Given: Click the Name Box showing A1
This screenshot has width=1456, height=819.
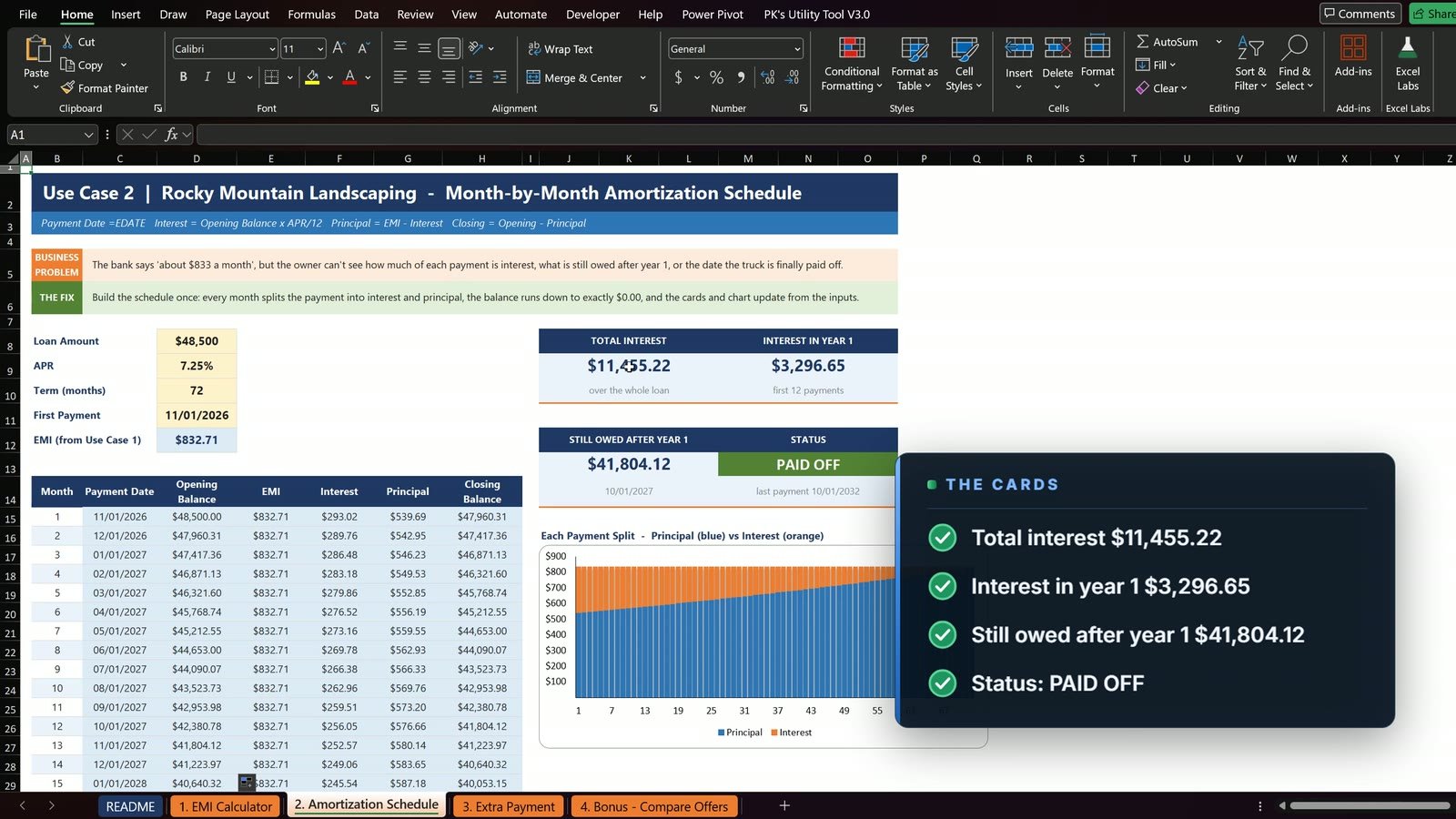Looking at the screenshot, I should (x=51, y=135).
